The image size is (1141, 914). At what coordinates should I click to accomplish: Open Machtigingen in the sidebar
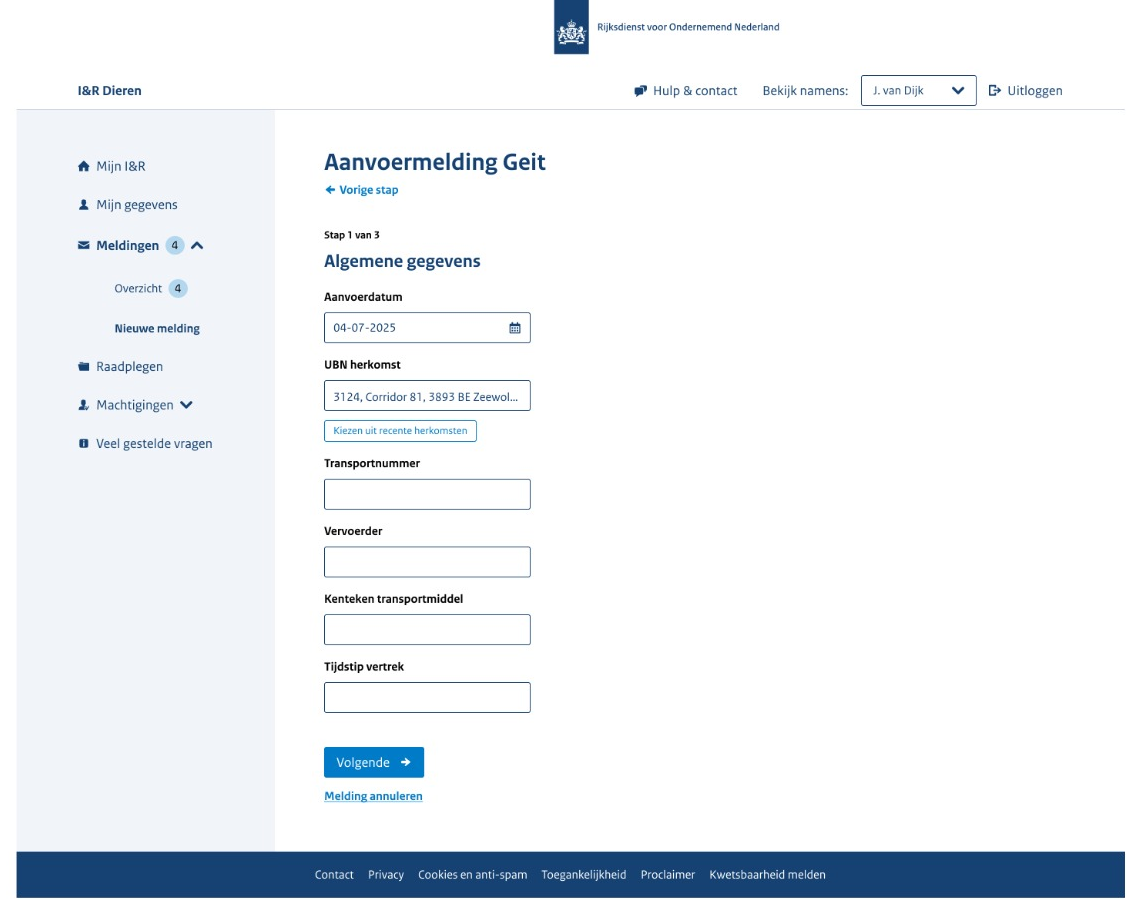click(x=135, y=405)
